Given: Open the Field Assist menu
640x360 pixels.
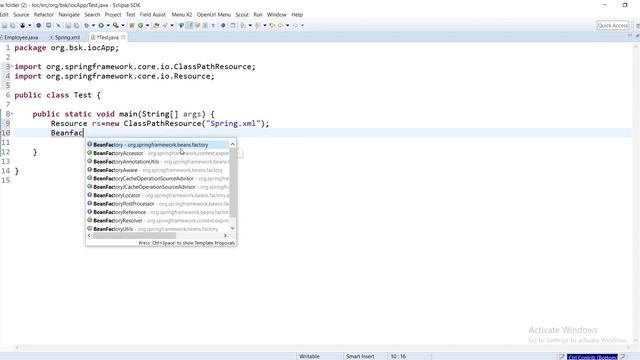Looking at the screenshot, I should tap(153, 14).
